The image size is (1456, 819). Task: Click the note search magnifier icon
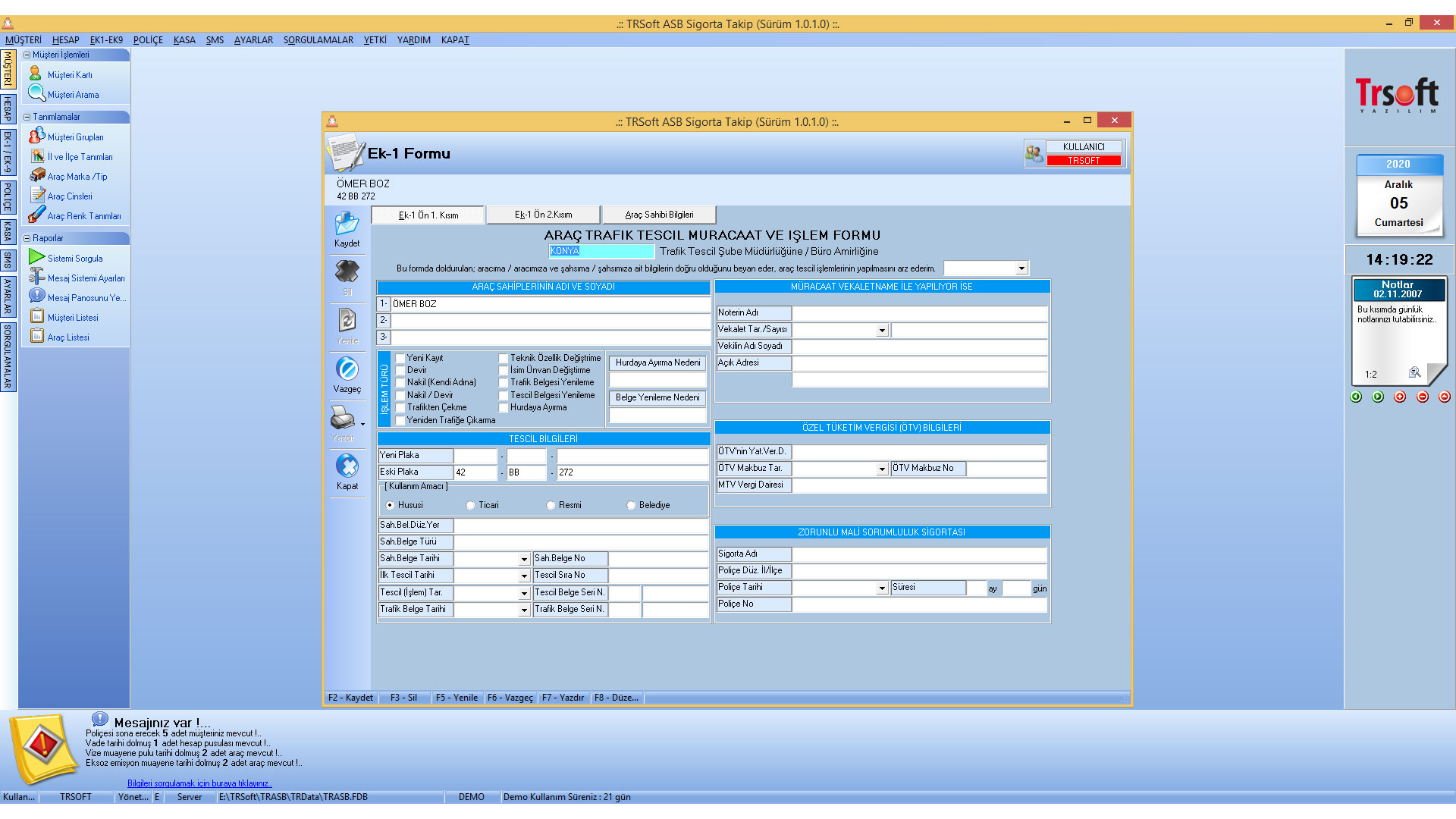(1414, 372)
